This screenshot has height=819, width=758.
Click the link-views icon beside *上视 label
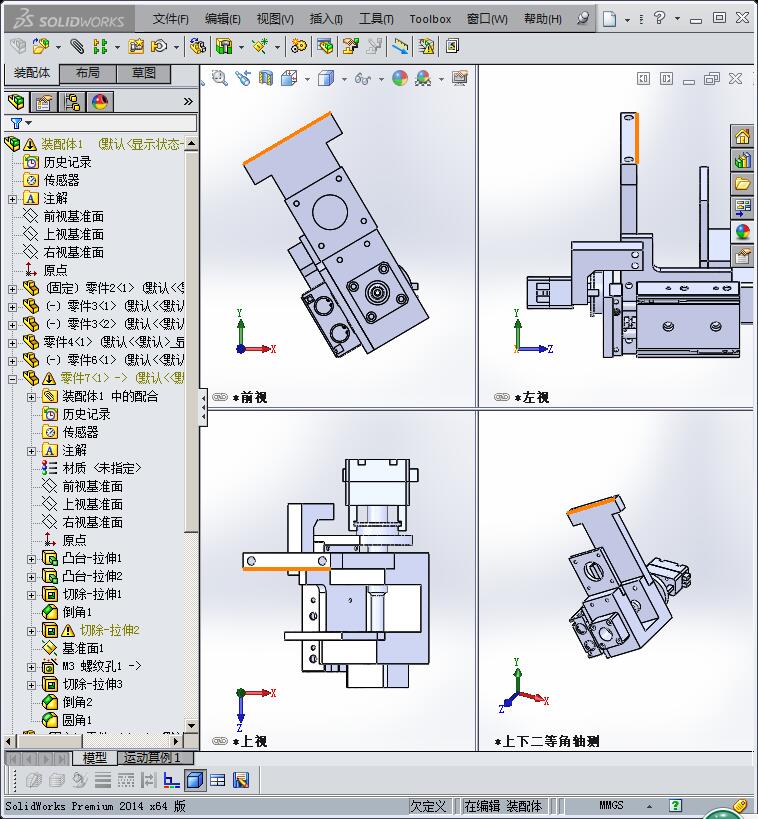[x=220, y=741]
